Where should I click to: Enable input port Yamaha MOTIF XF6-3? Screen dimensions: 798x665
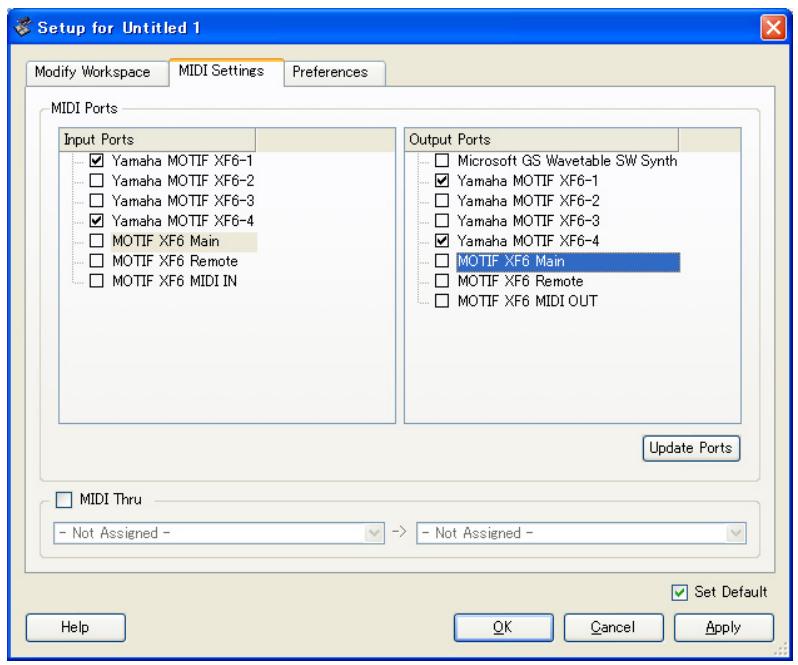pyautogui.click(x=96, y=200)
